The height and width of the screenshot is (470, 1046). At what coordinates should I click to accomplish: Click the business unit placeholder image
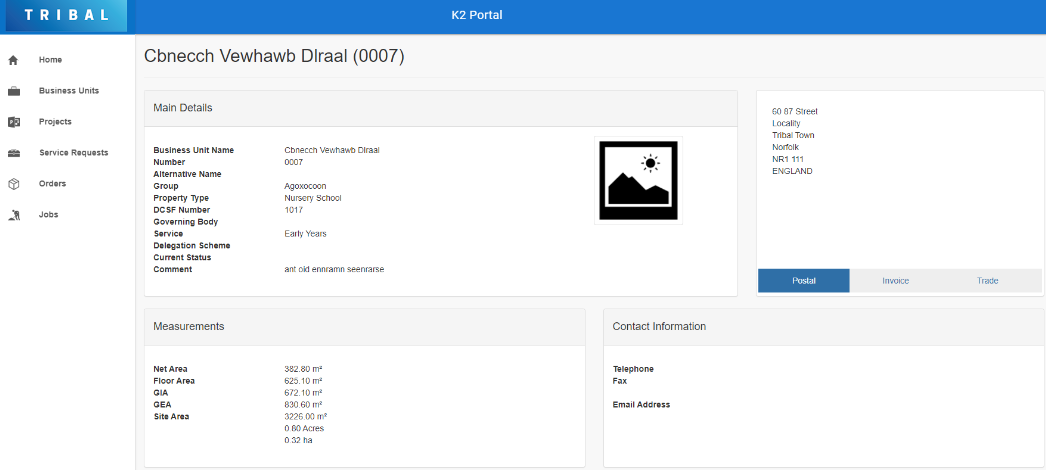tap(638, 180)
